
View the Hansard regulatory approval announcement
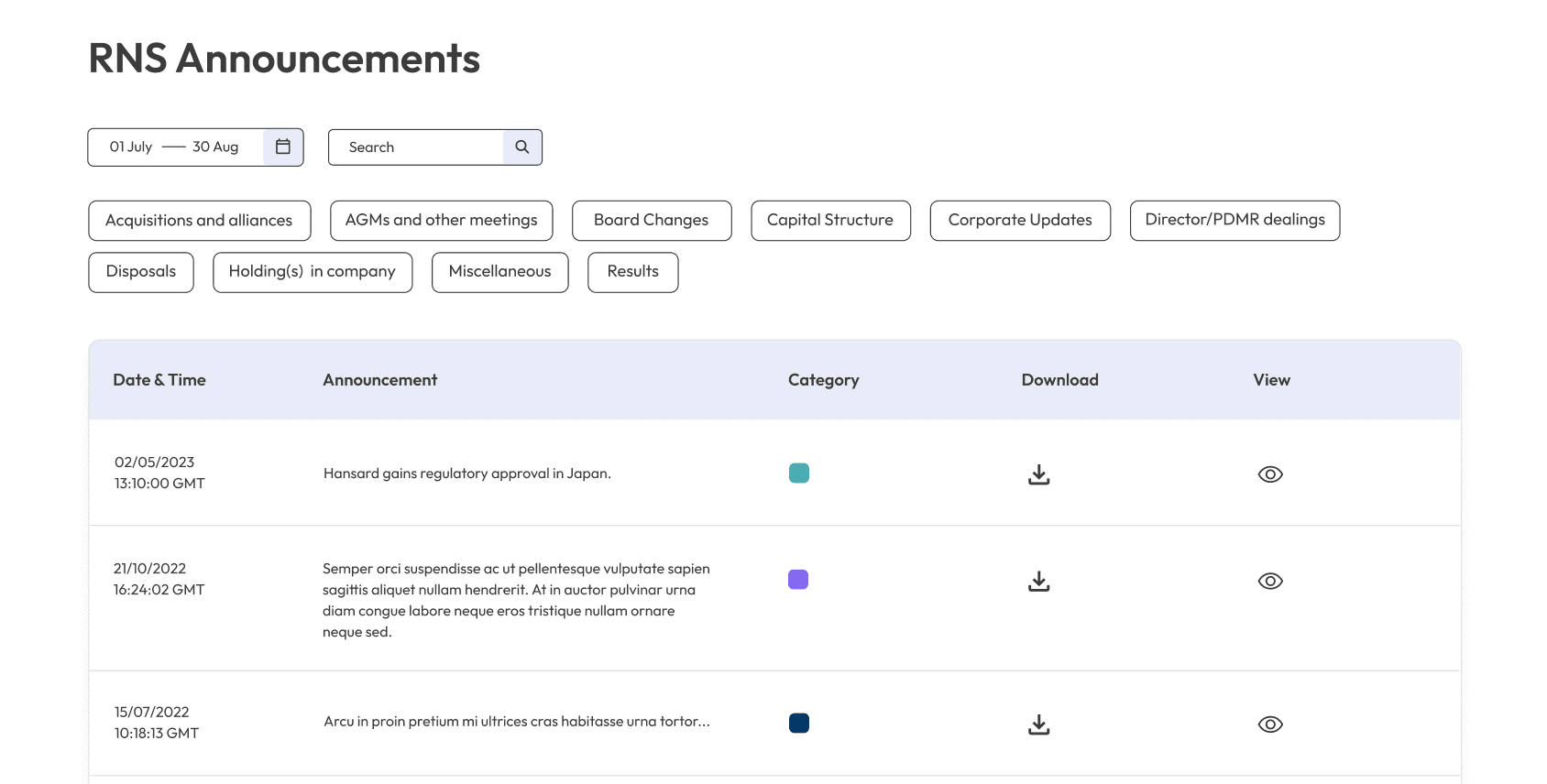pos(1270,474)
